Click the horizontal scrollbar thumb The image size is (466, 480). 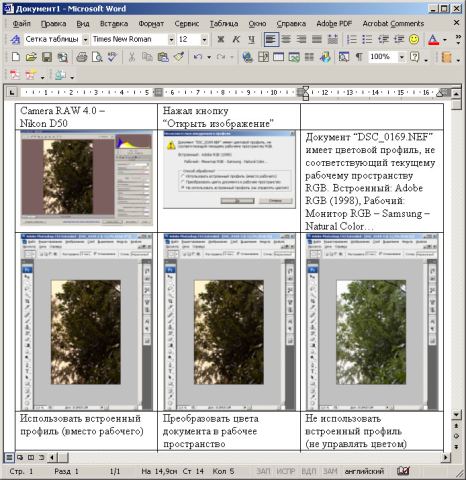63,457
